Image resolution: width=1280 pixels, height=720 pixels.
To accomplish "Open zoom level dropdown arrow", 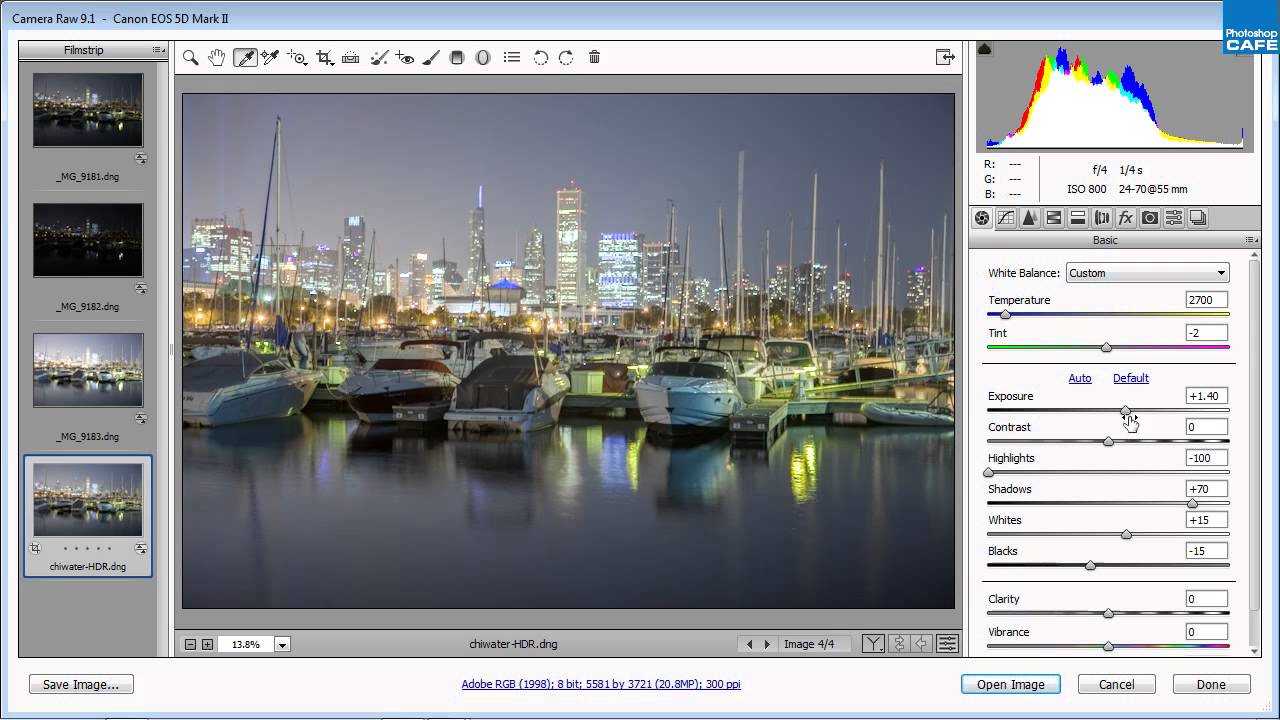I will (x=283, y=645).
